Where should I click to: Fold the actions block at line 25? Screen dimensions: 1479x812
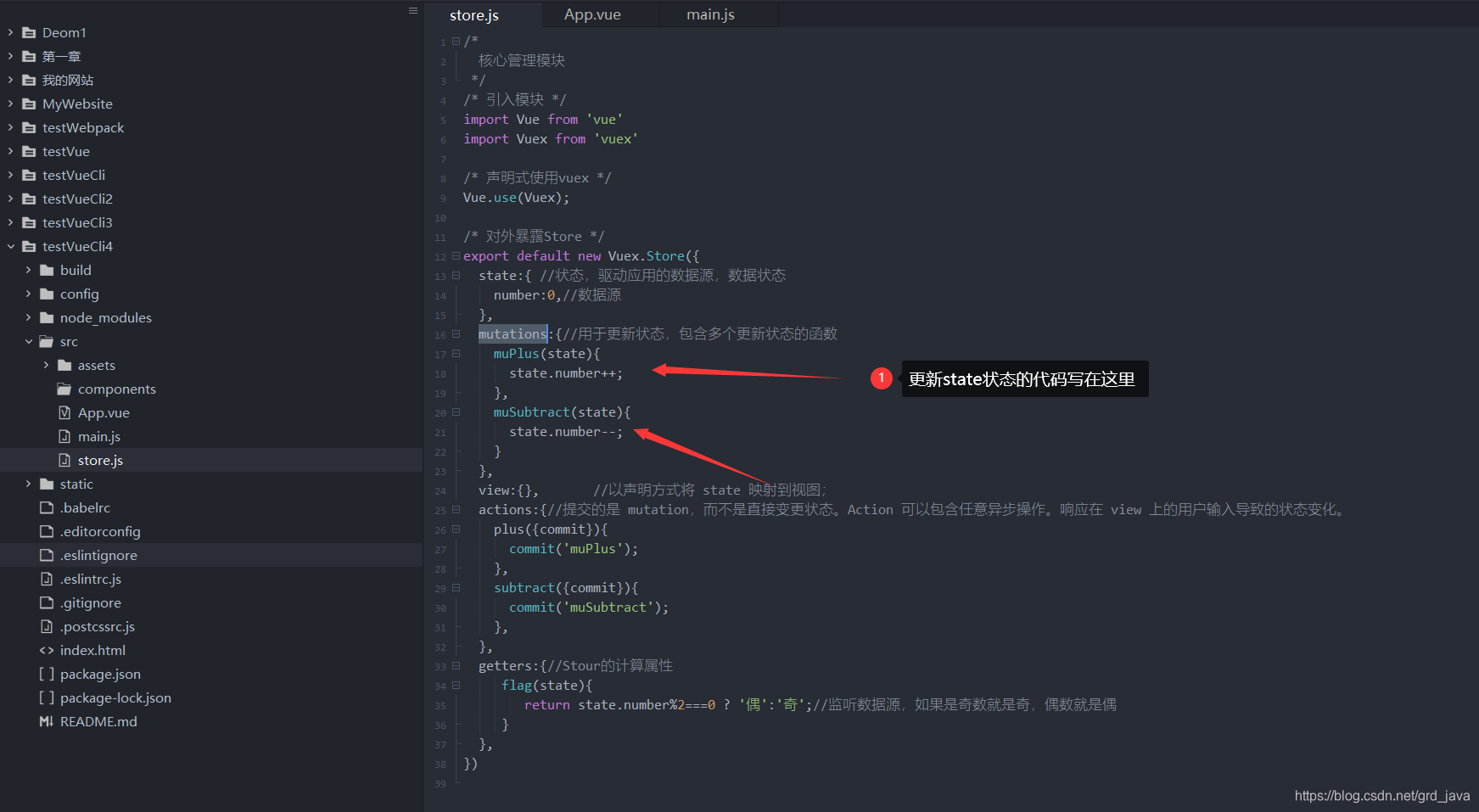(x=456, y=509)
